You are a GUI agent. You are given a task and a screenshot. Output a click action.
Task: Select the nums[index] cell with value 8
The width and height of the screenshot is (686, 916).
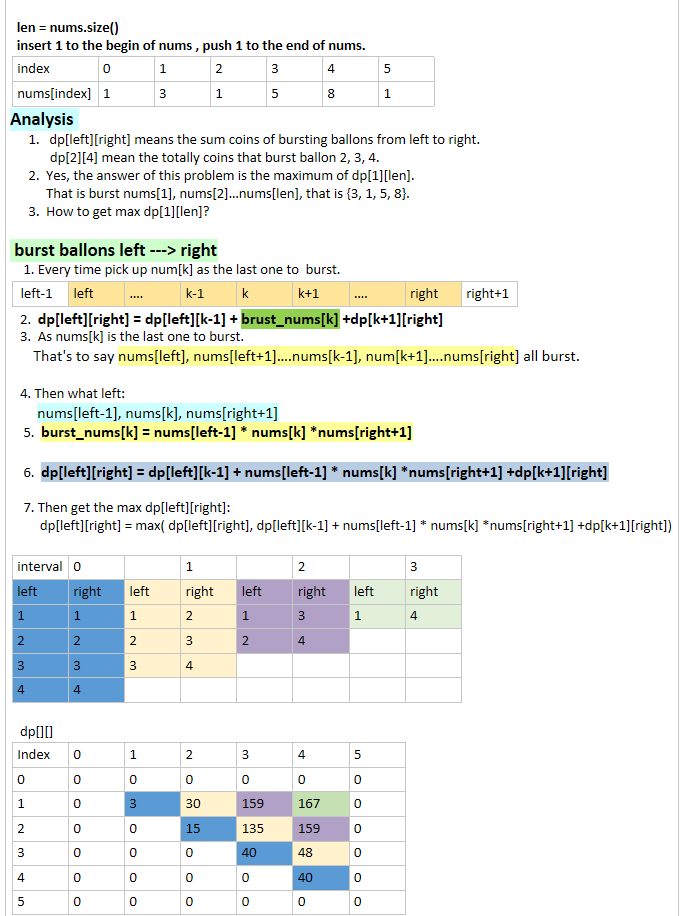click(349, 94)
